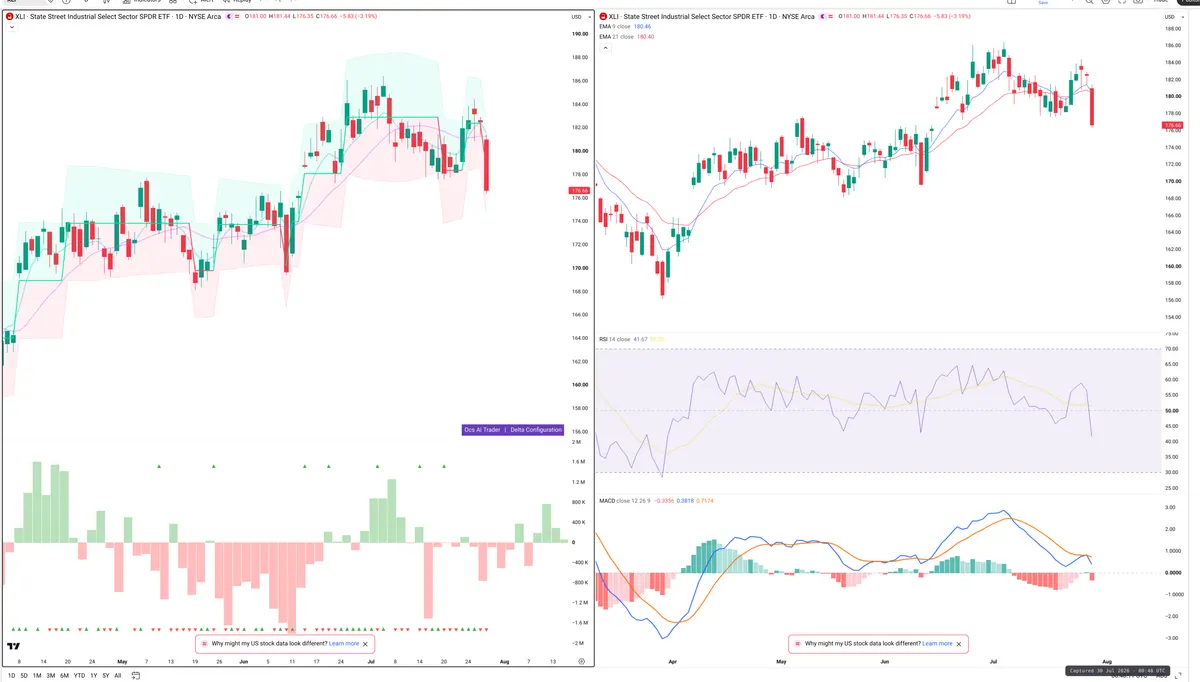Screen dimensions: 1200x682
Task: Click the XLI symbol logo in right chart
Action: pos(603,17)
